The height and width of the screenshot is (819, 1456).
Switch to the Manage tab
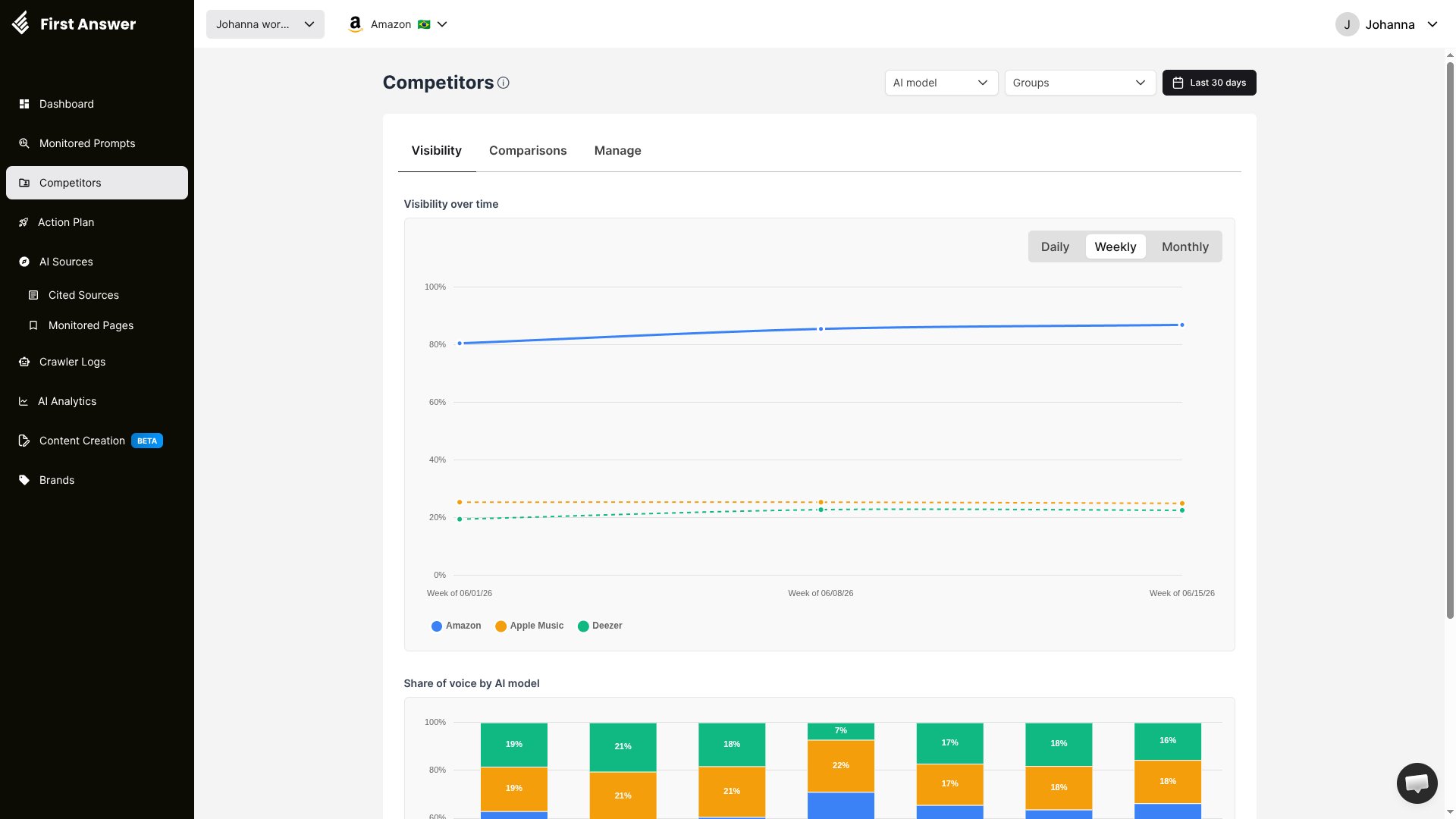pyautogui.click(x=618, y=150)
